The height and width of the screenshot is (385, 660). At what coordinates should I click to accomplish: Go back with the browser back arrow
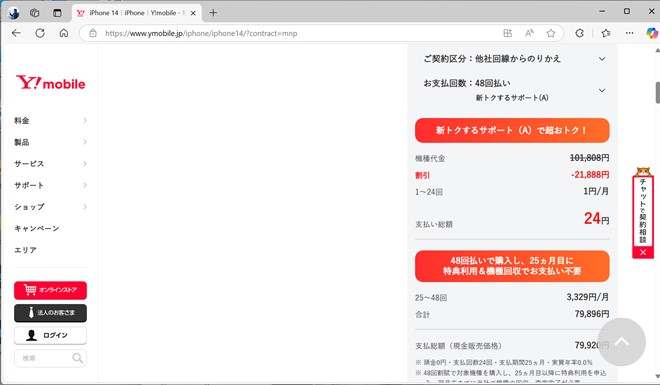(16, 33)
